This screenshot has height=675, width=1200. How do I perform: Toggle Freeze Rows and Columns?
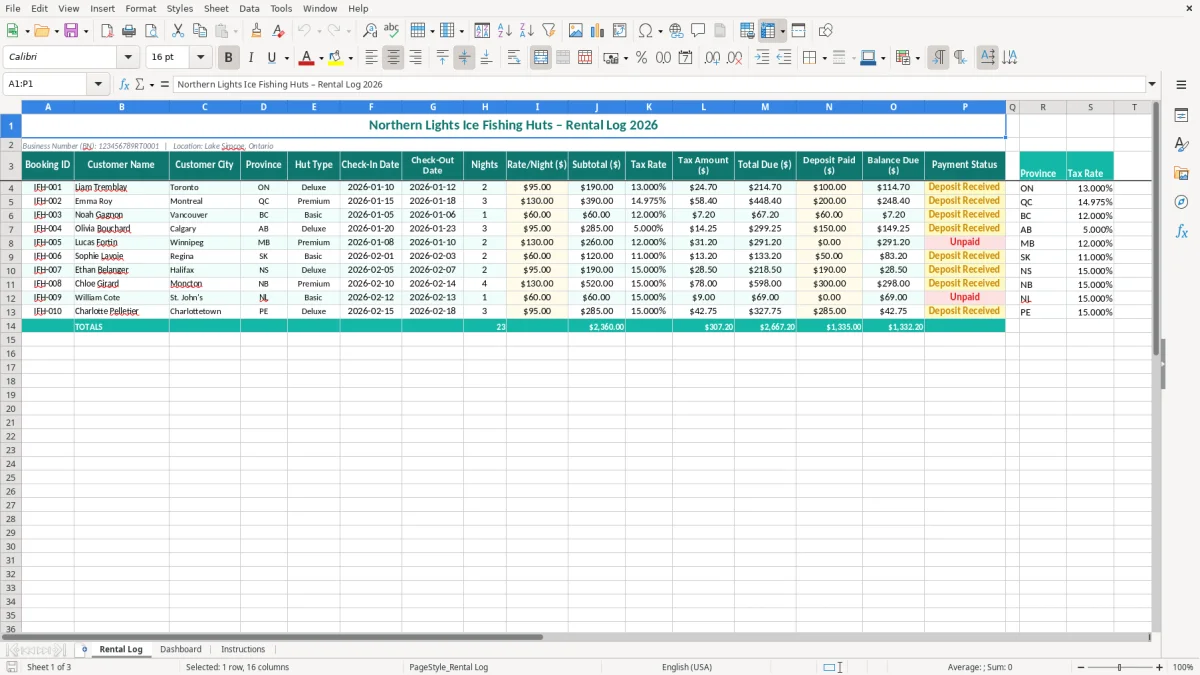click(768, 31)
